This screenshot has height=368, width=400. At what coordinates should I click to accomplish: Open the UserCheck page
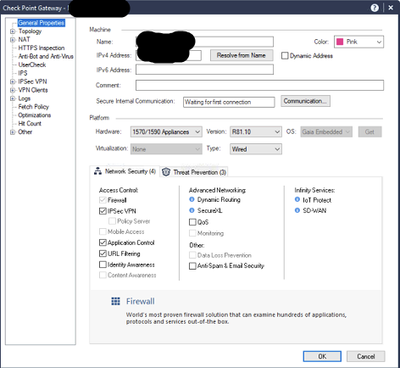tap(32, 65)
